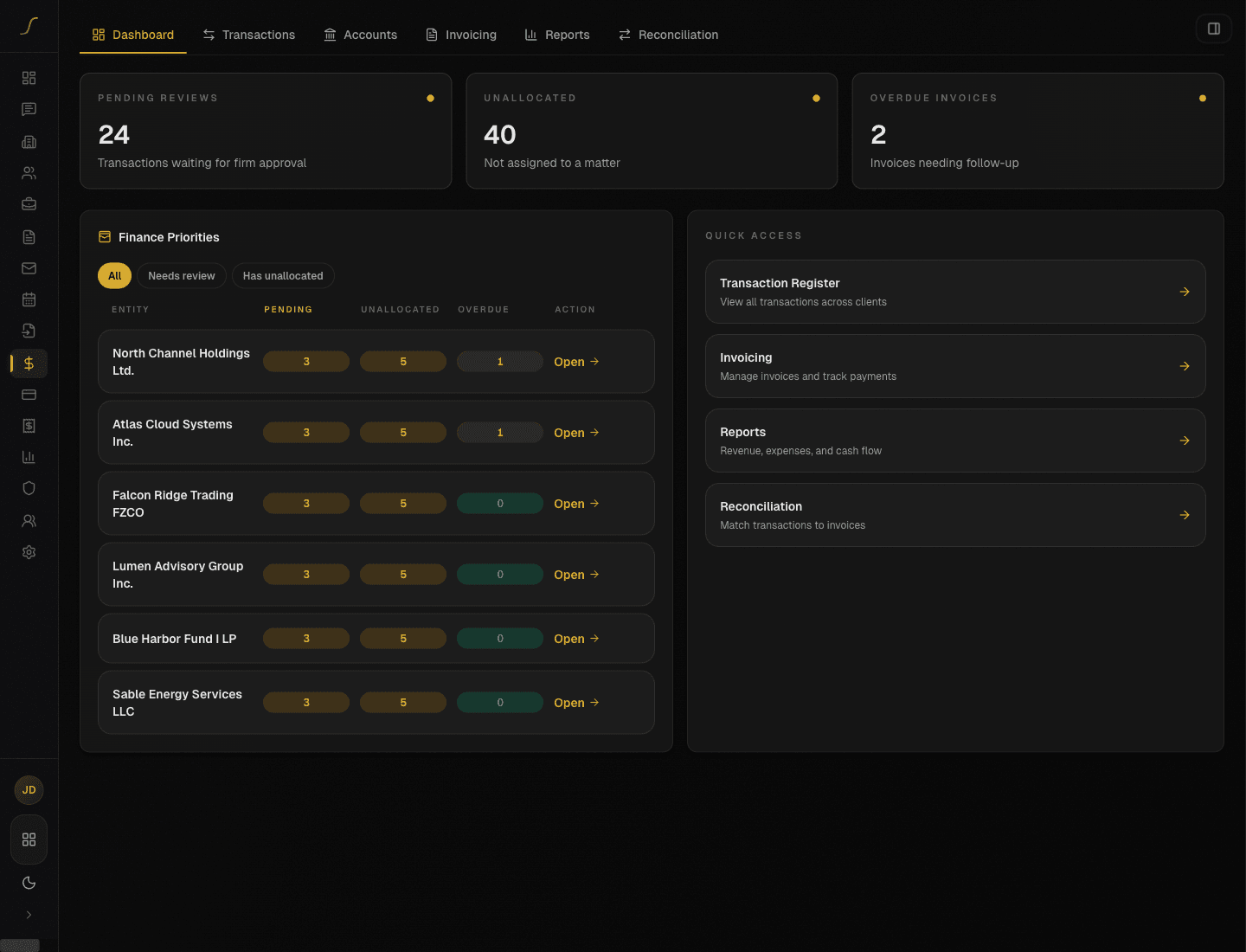Screen dimensions: 1246x952
Task: Click North Channel Holdings overdue badge
Action: tap(500, 362)
